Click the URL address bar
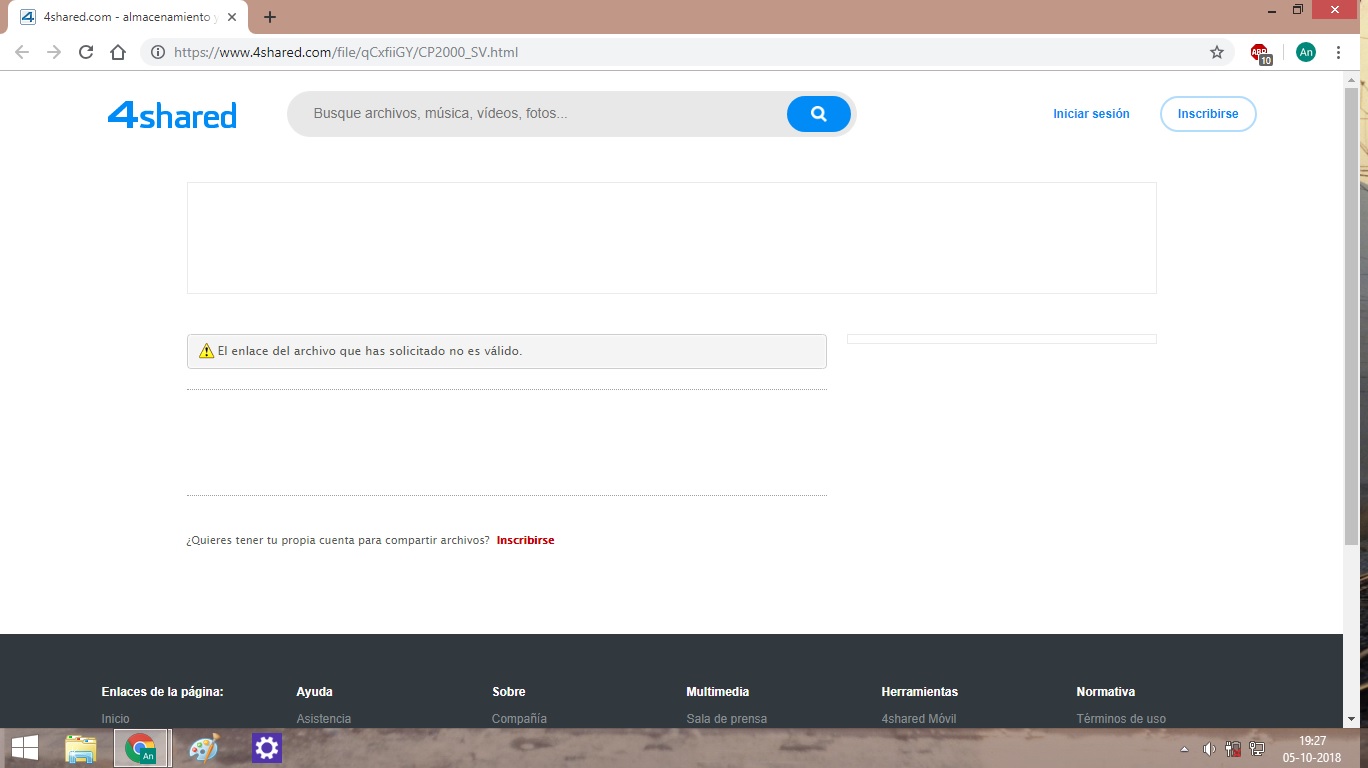The height and width of the screenshot is (768, 1368). tap(680, 52)
